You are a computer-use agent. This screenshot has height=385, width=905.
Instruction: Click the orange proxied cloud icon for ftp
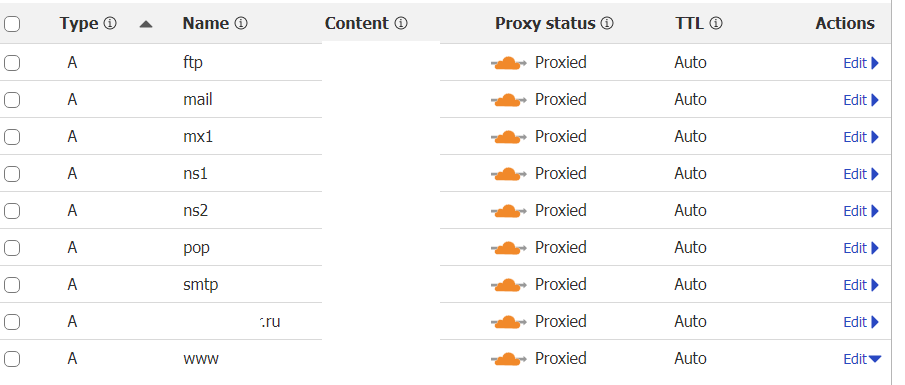point(508,62)
